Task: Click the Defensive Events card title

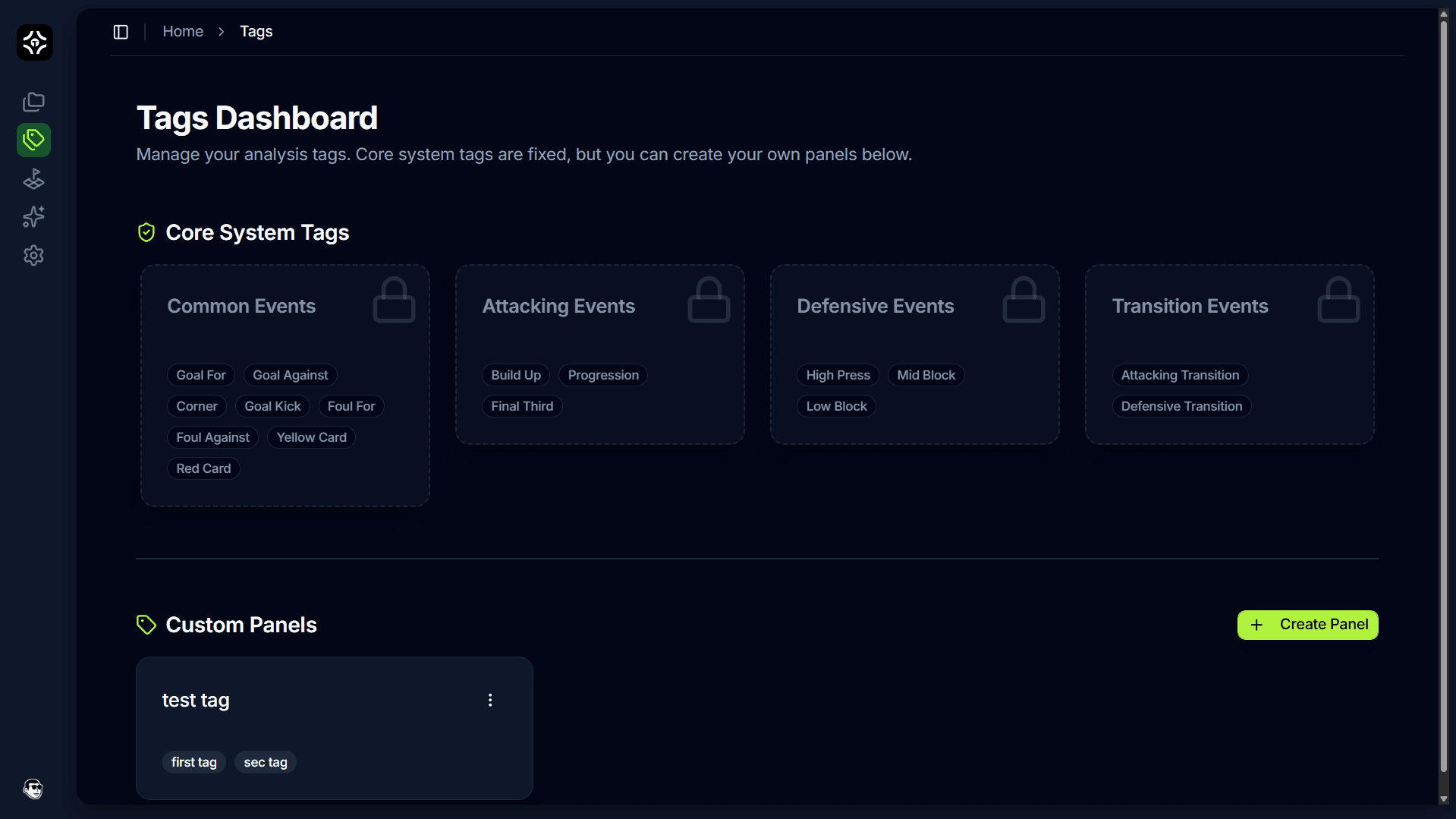Action: 875,306
